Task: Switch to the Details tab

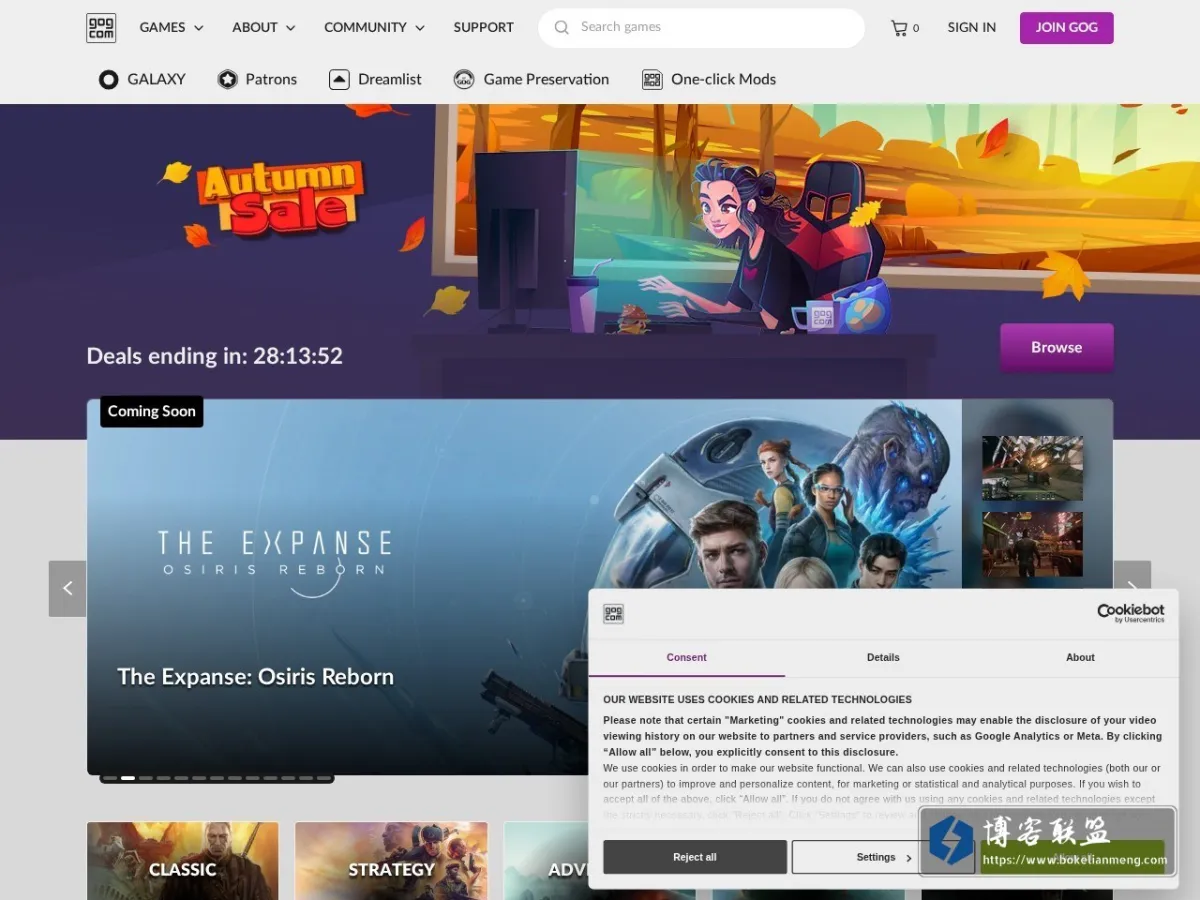Action: [883, 657]
